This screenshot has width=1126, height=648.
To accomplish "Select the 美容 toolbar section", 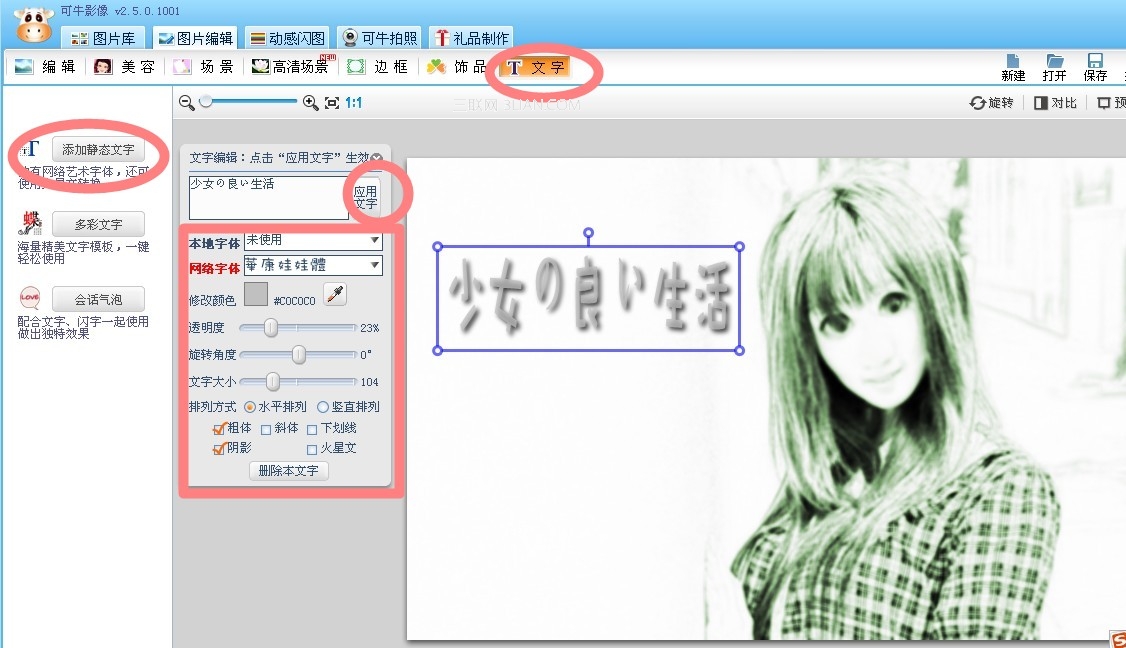I will coord(124,67).
